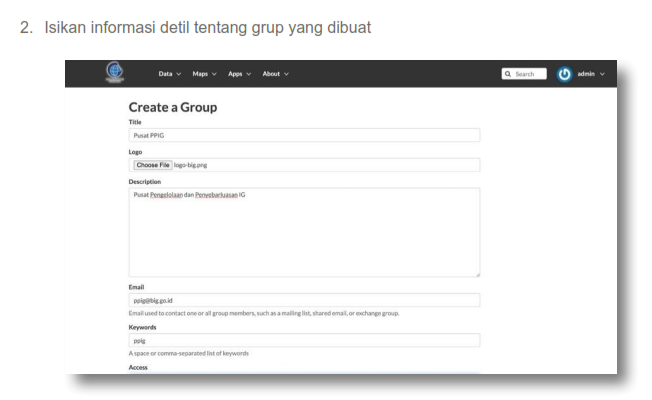The height and width of the screenshot is (400, 652).
Task: Click the globe site logo in navbar
Action: click(x=112, y=73)
